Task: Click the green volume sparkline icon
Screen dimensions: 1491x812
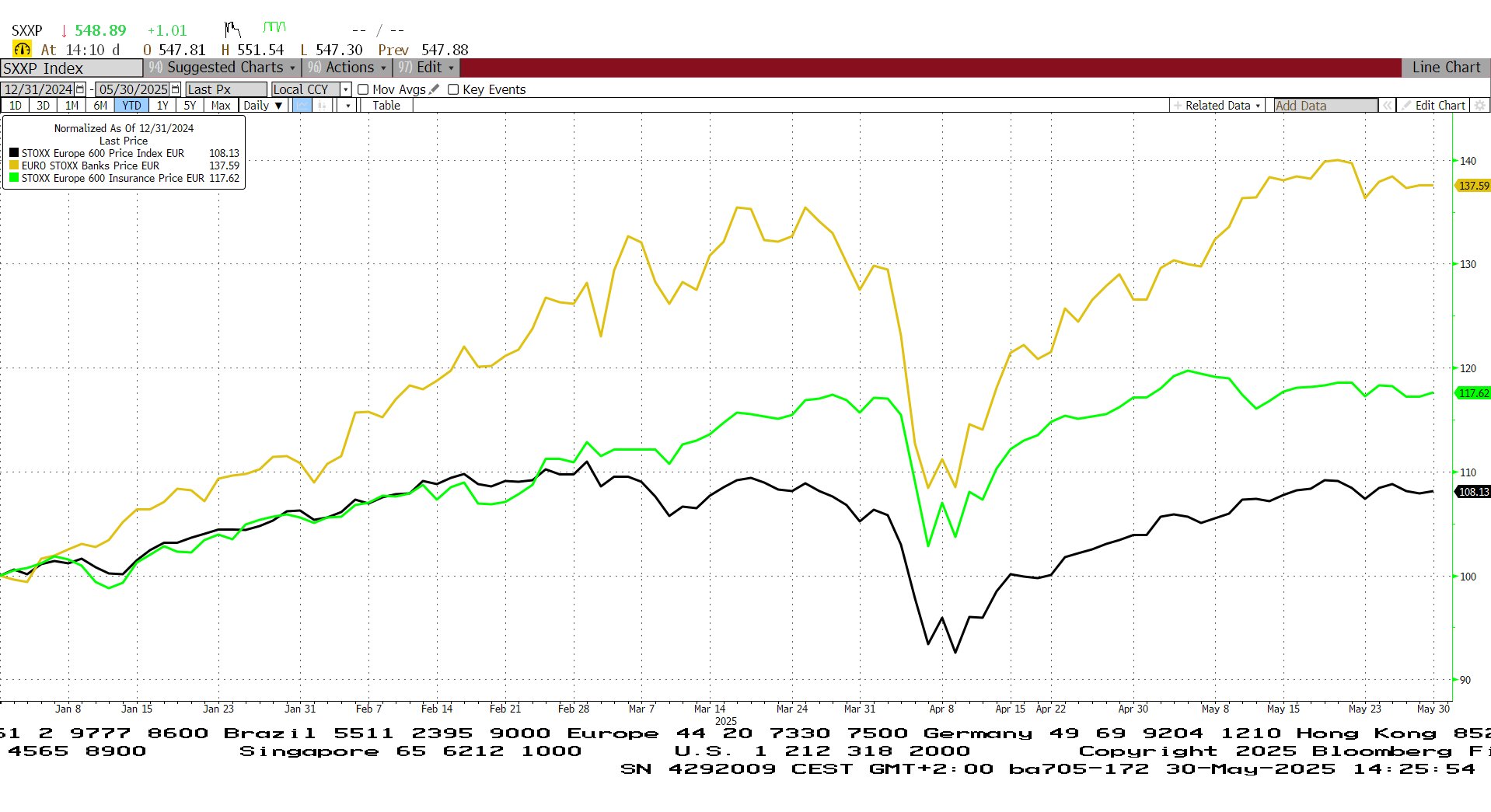Action: (274, 27)
